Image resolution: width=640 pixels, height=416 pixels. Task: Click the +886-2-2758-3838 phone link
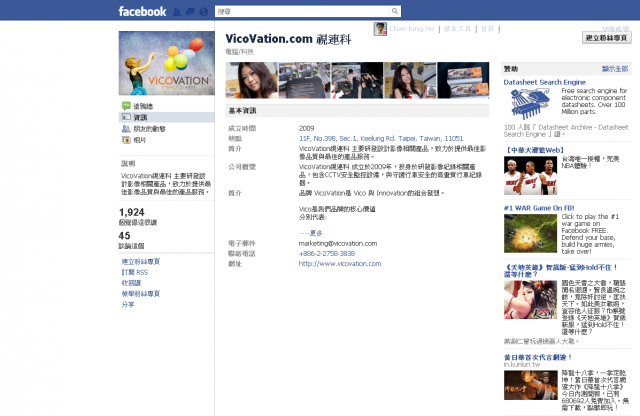click(x=327, y=254)
